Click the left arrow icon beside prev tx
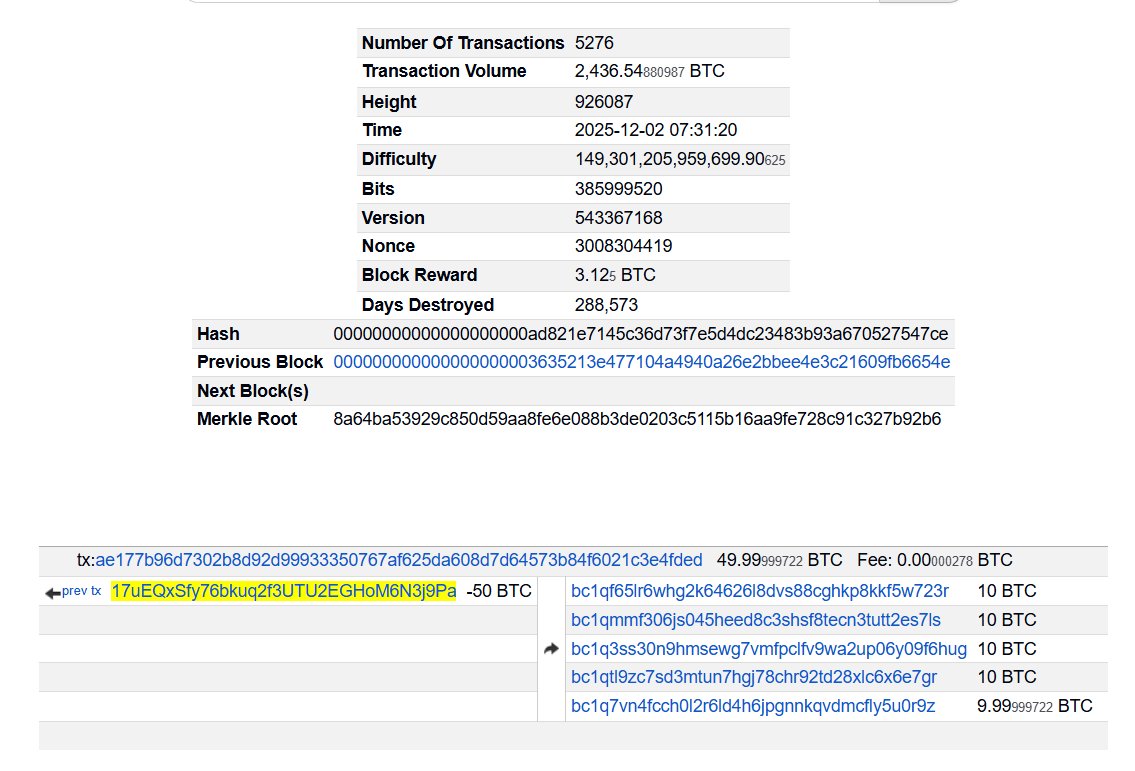Image resolution: width=1135 pixels, height=771 pixels. coord(52,593)
